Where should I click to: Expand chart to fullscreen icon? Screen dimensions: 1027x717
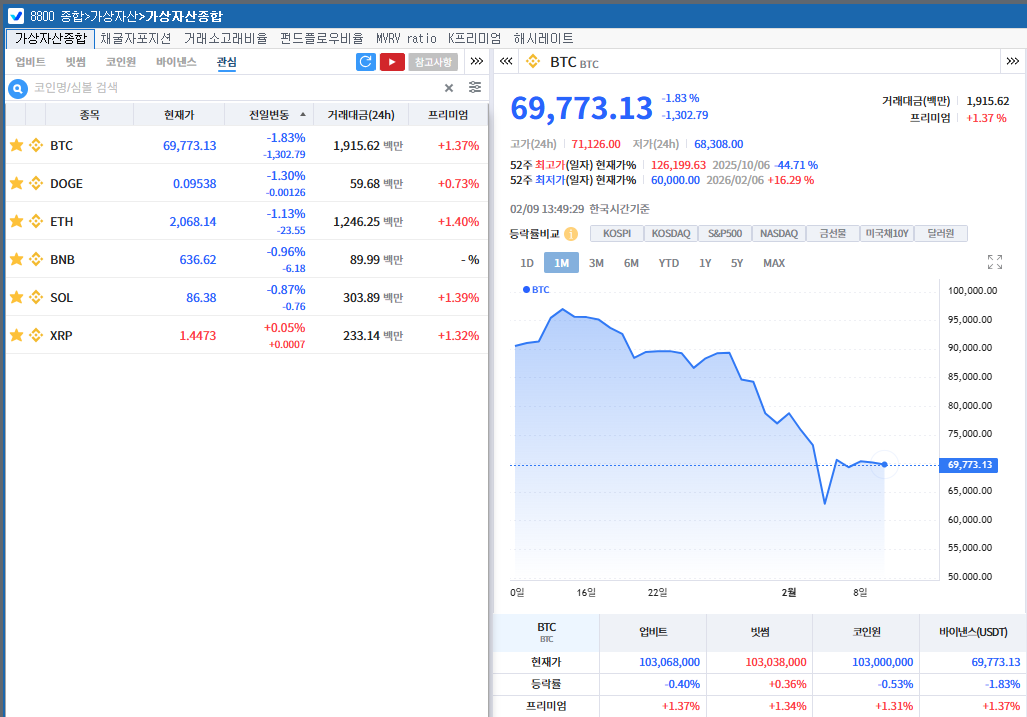click(994, 262)
